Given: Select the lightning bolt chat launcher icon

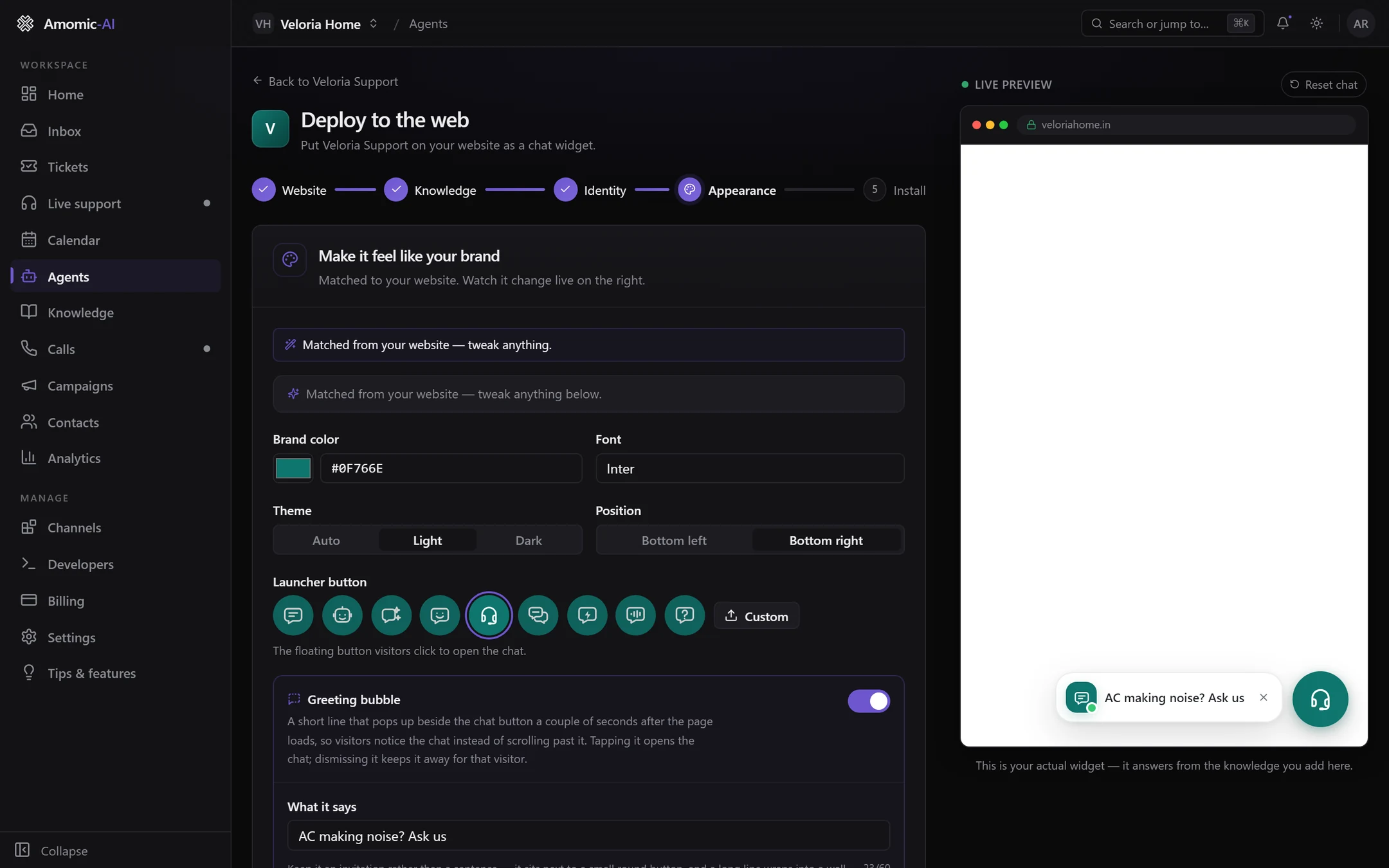Looking at the screenshot, I should 587,615.
